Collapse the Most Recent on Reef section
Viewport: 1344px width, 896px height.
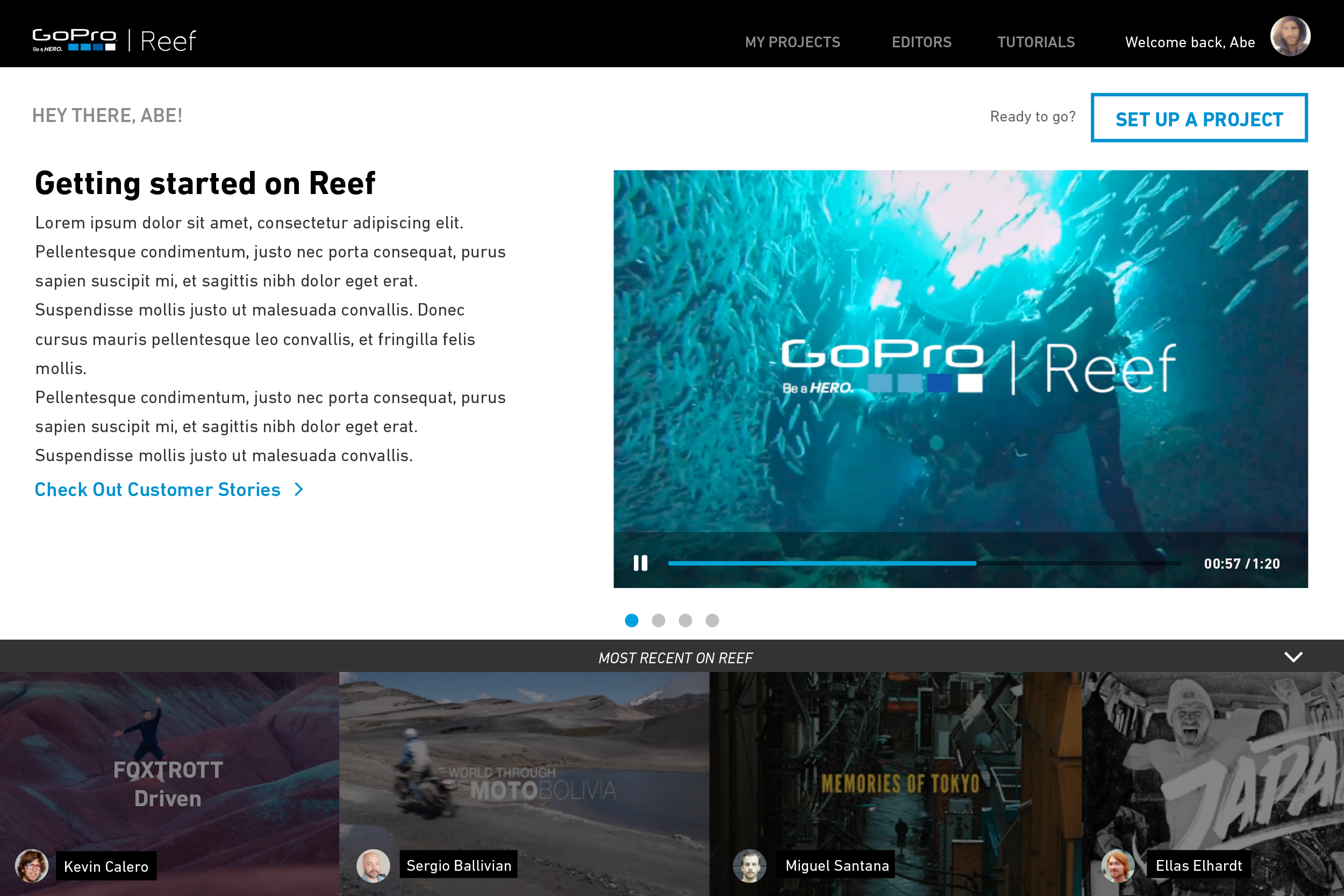[x=1293, y=657]
